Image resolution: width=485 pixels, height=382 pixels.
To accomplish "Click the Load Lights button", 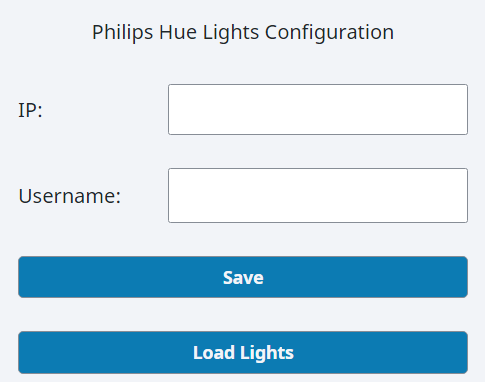I will pyautogui.click(x=243, y=352).
